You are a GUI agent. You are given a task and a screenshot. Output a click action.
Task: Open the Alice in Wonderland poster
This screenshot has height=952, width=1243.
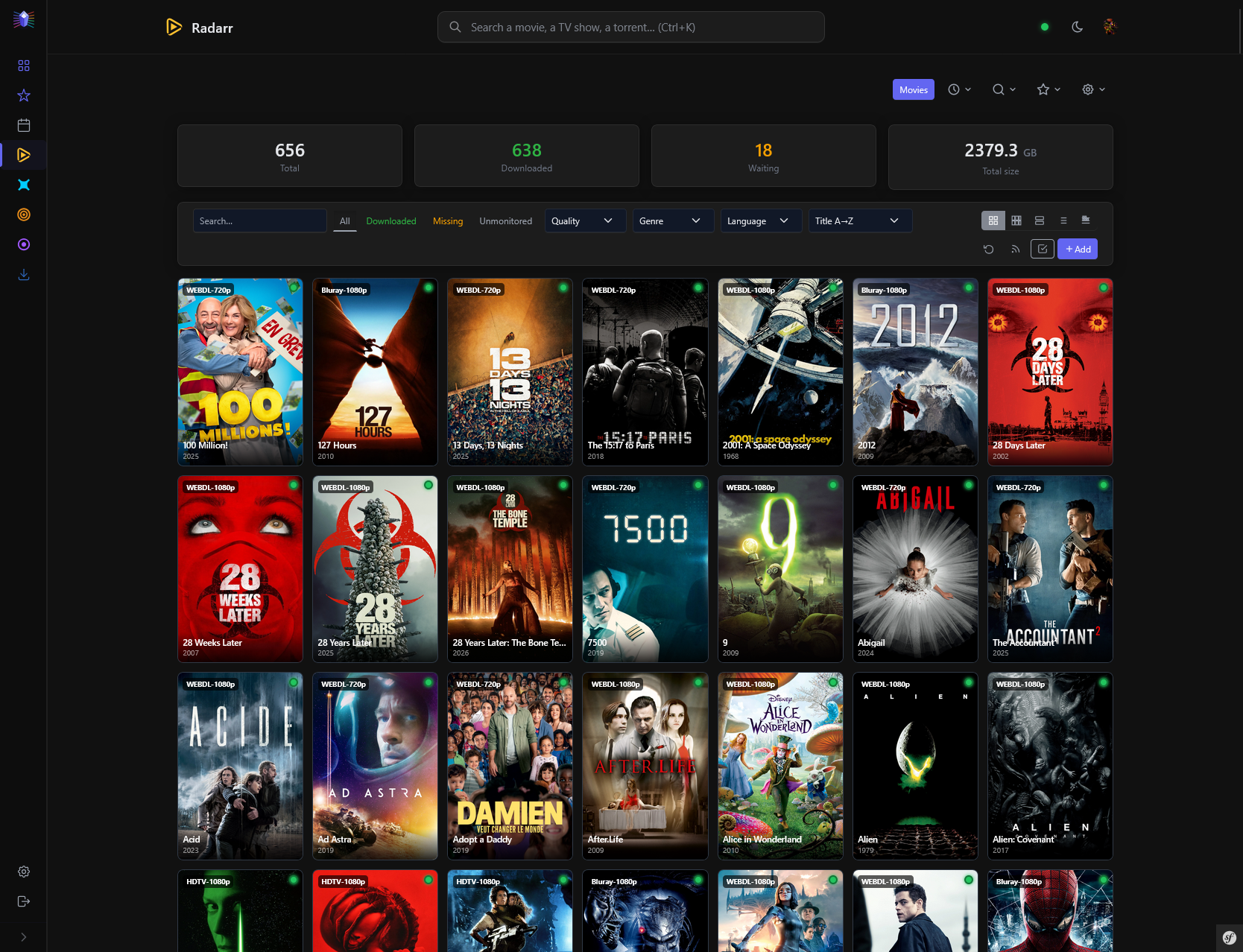click(780, 766)
